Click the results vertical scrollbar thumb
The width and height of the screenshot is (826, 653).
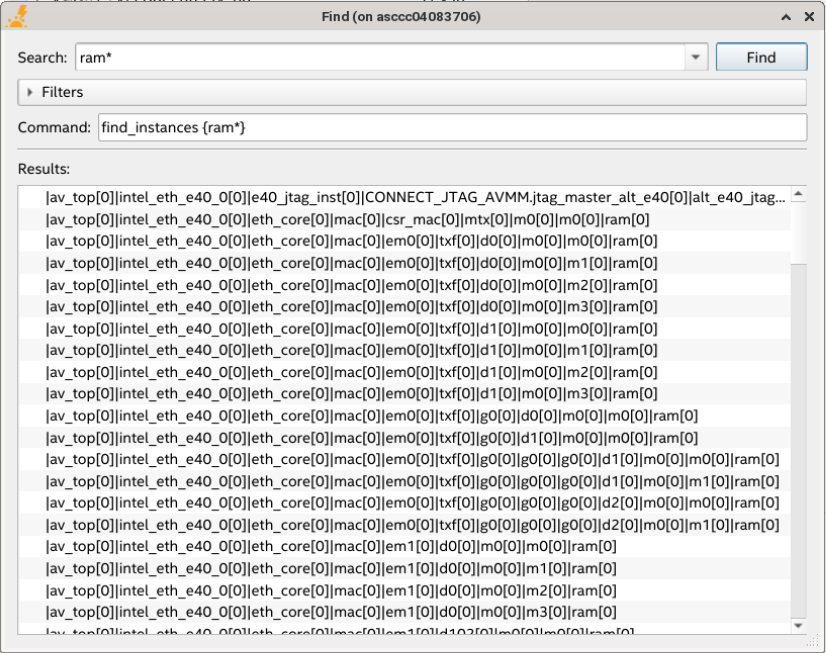799,233
